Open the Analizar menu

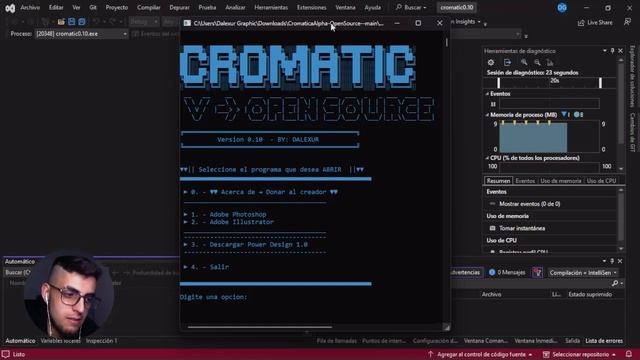(236, 8)
